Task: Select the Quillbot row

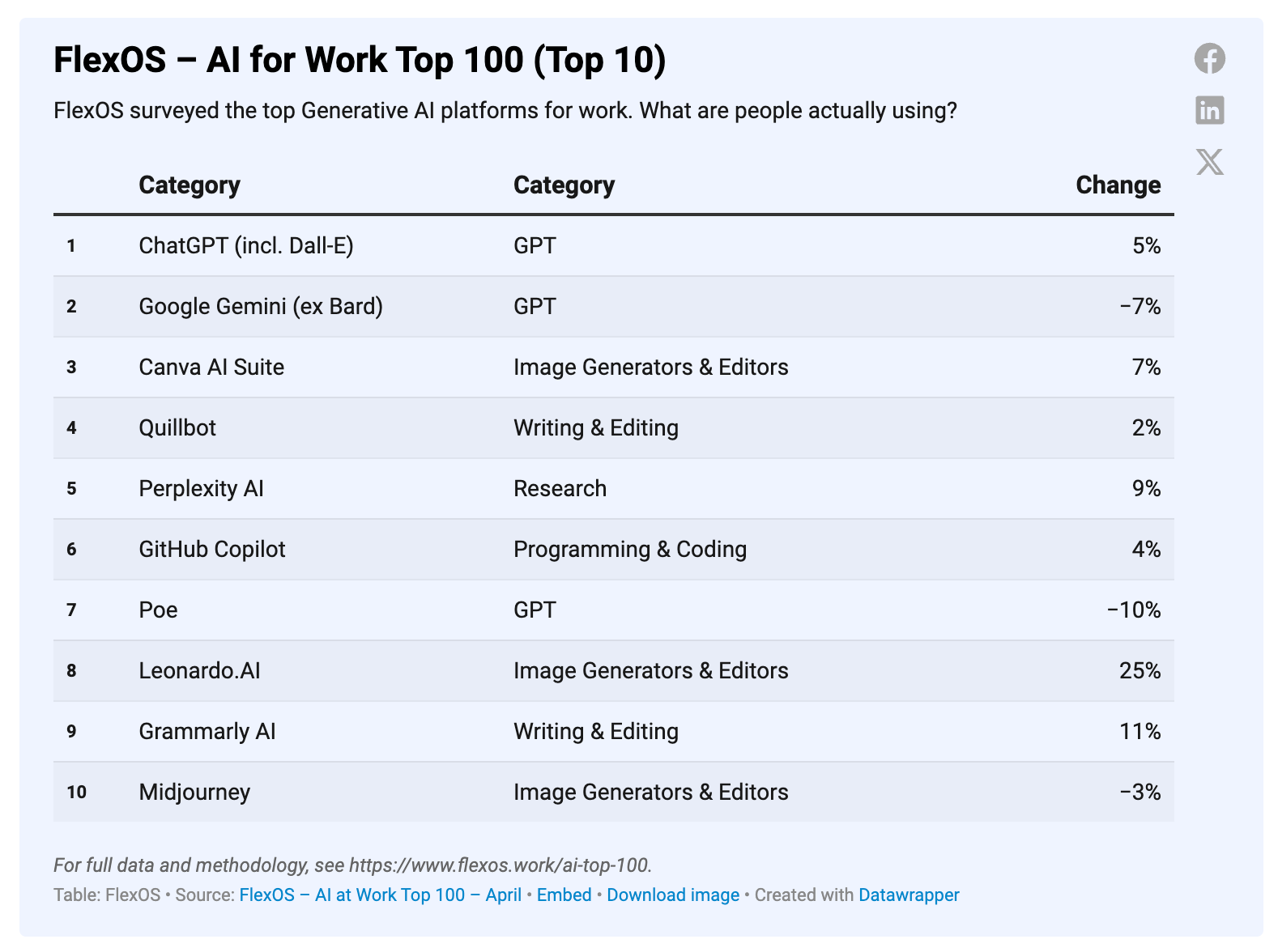Action: coord(177,427)
